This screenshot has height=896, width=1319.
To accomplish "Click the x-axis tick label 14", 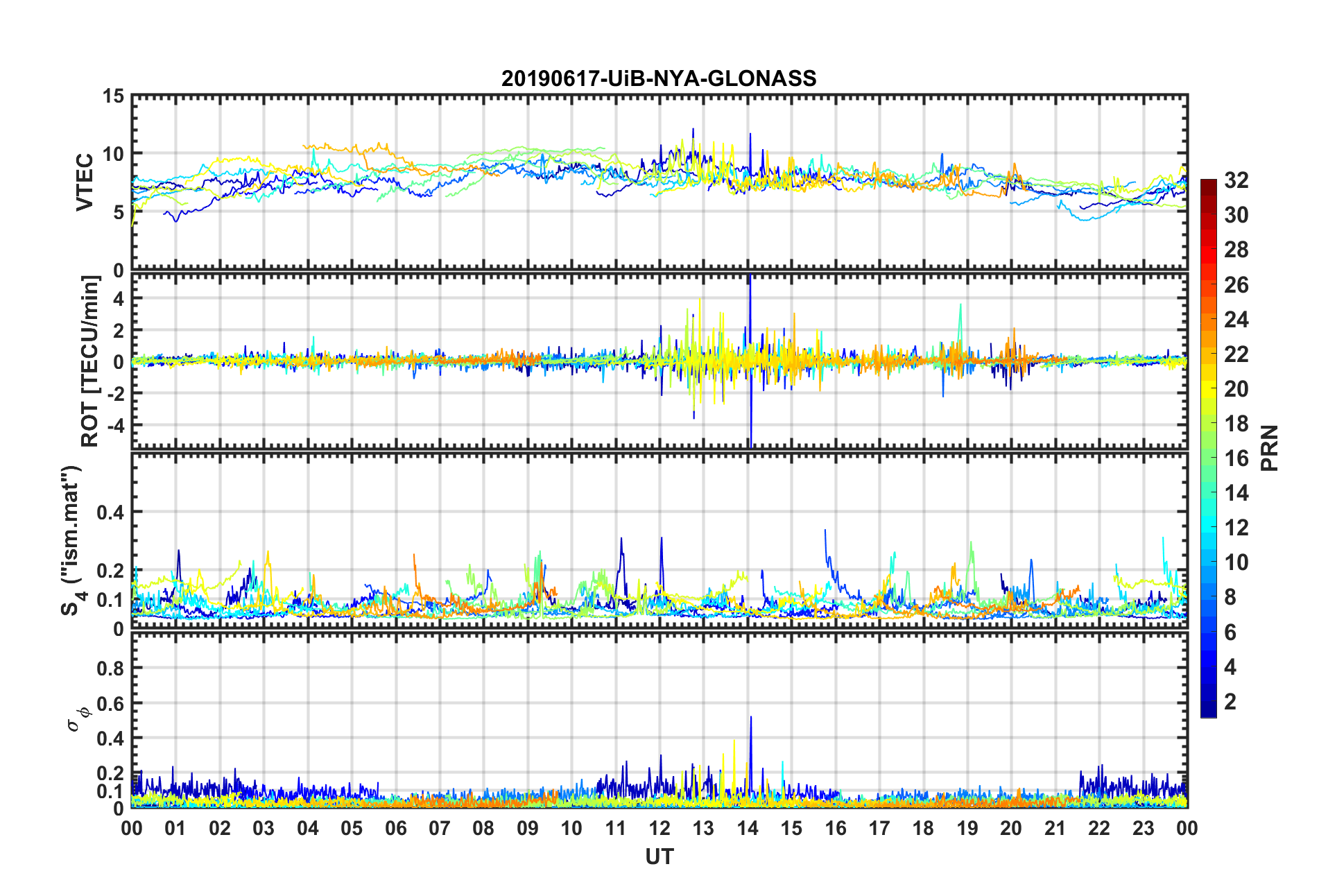I will [x=747, y=828].
